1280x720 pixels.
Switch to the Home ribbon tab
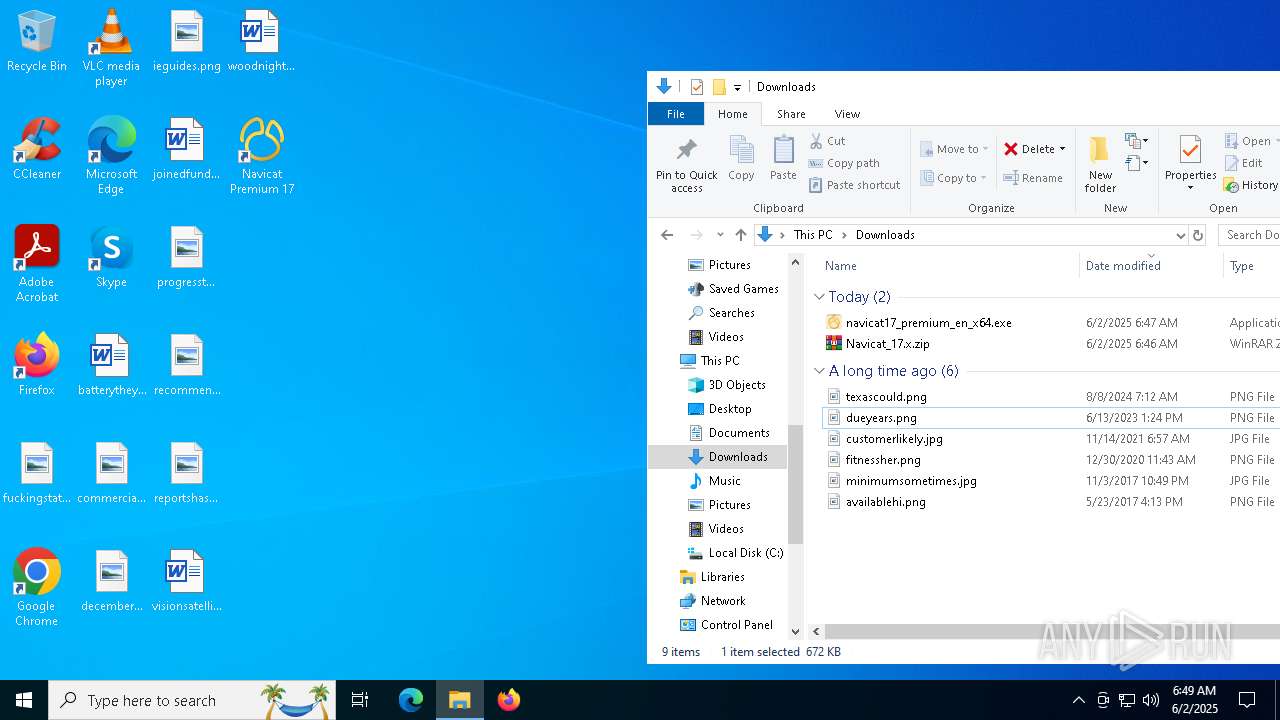pyautogui.click(x=733, y=114)
